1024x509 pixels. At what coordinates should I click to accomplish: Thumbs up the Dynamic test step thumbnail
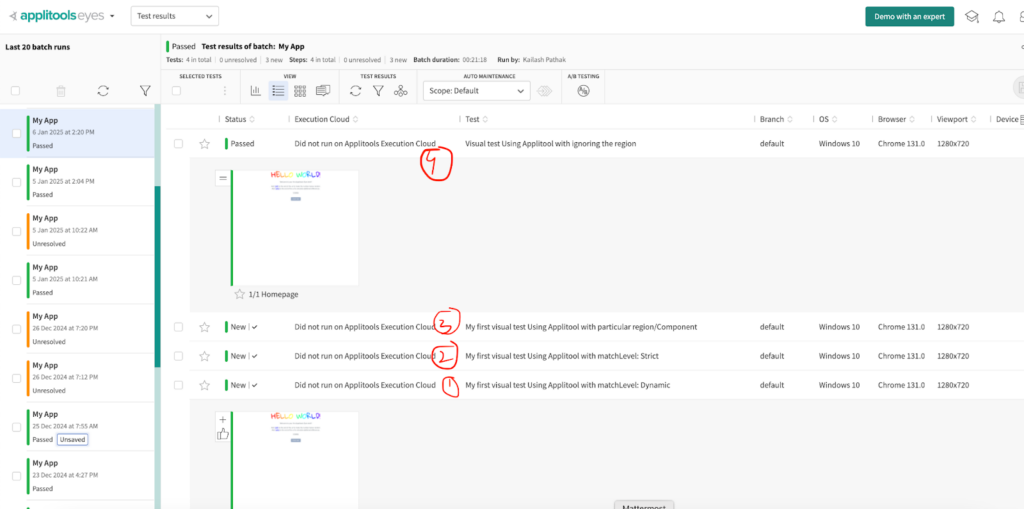[222, 433]
